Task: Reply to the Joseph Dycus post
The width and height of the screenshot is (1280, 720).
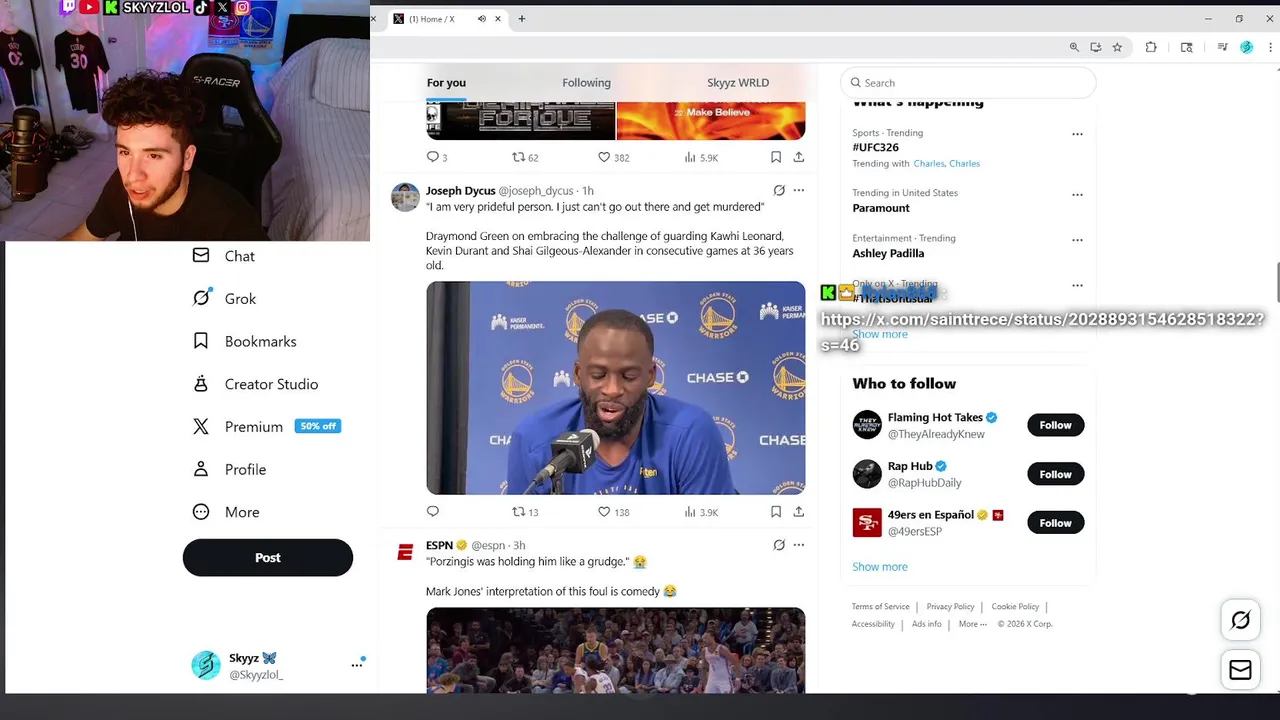Action: tap(433, 512)
